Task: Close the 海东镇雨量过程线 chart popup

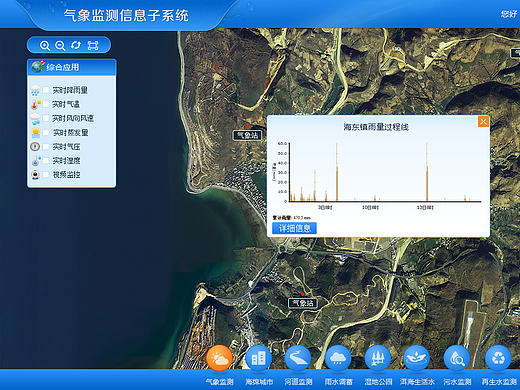Action: [x=483, y=121]
